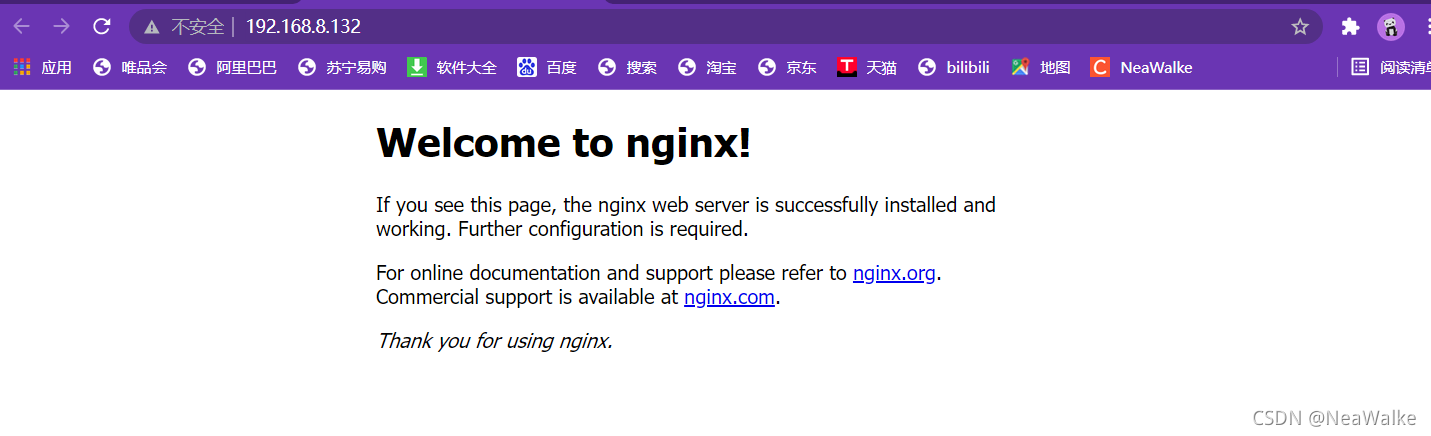1431x436 pixels.
Task: Open the 百度 bookmark
Action: [x=547, y=67]
